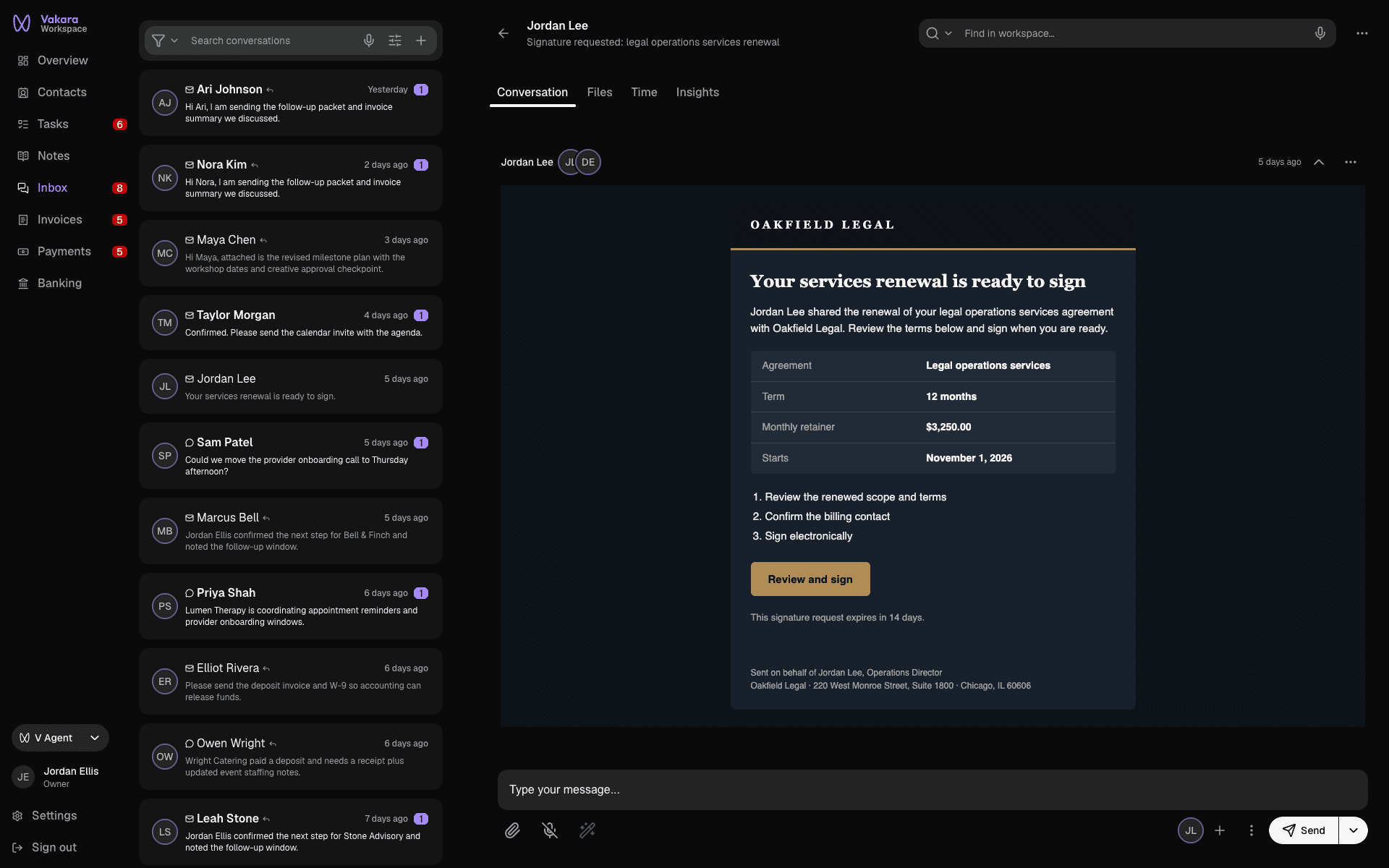This screenshot has height=868, width=1389.
Task: Open conversation filter sliders icon
Action: click(395, 41)
